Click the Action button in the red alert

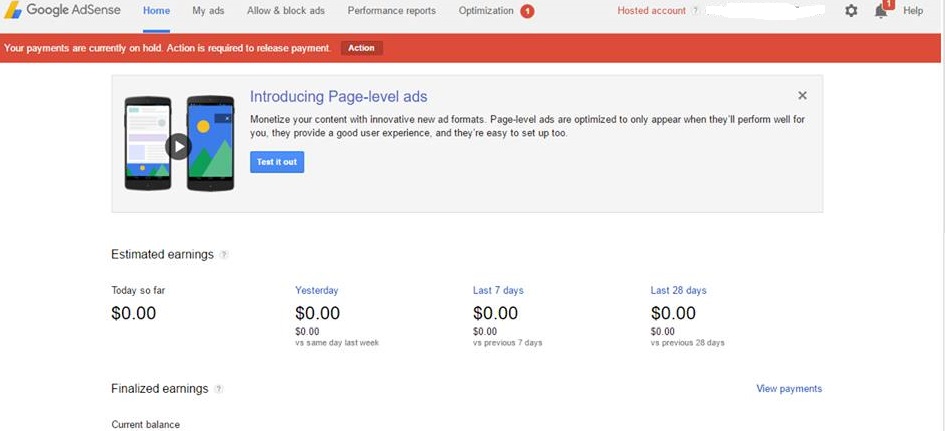[x=362, y=48]
